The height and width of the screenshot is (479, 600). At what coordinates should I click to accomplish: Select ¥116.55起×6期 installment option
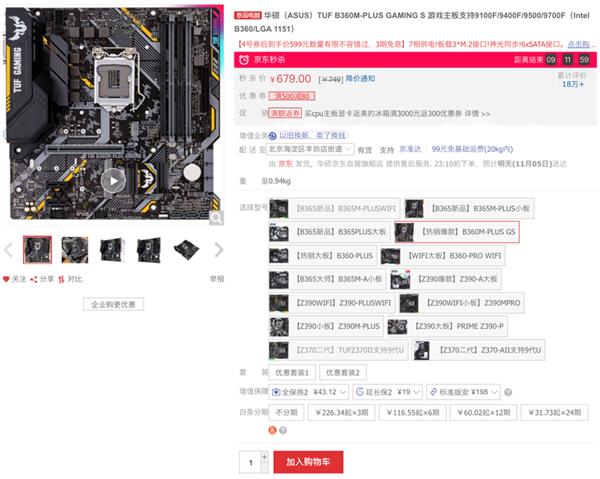coord(413,412)
